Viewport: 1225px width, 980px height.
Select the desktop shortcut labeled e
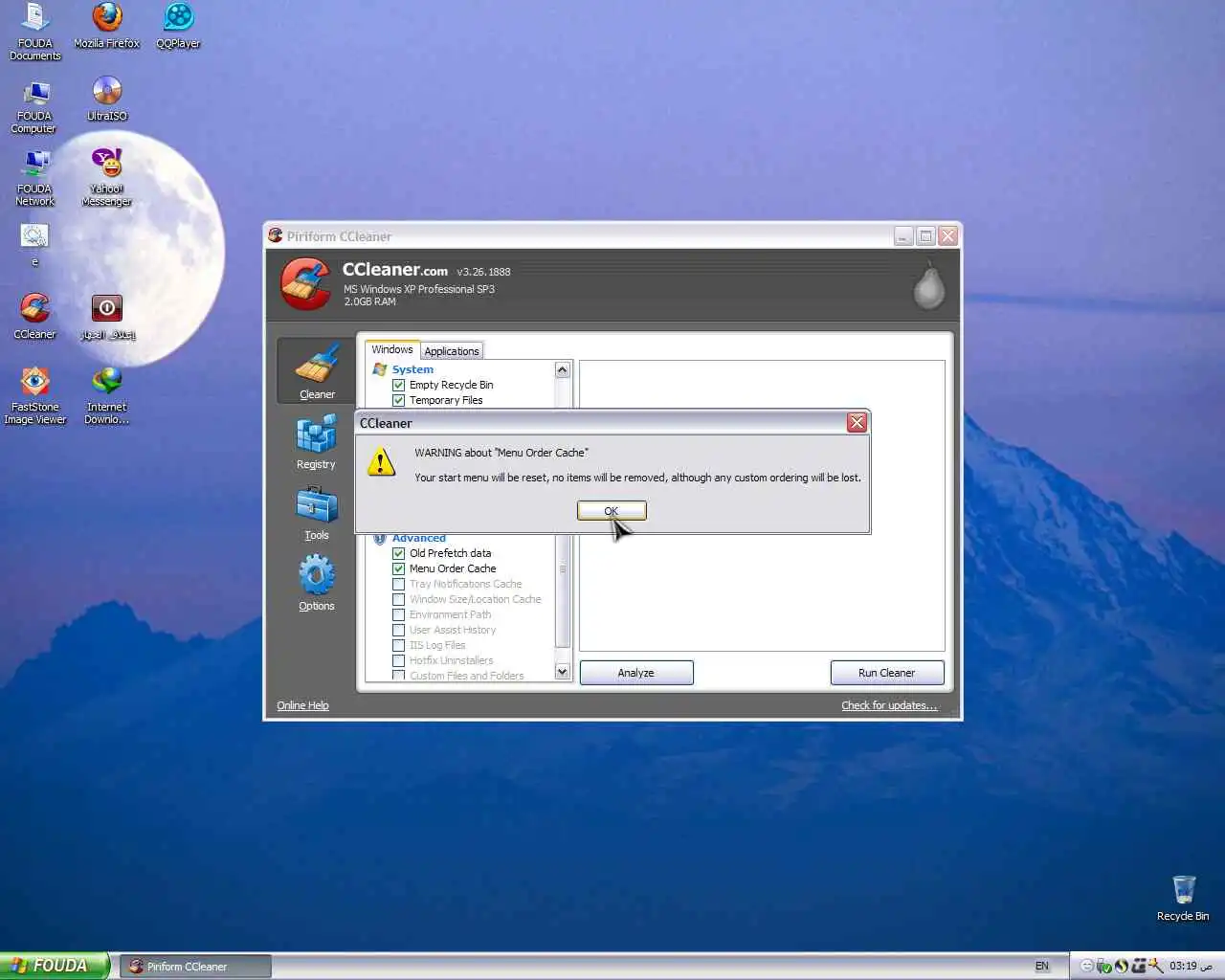pos(34,245)
